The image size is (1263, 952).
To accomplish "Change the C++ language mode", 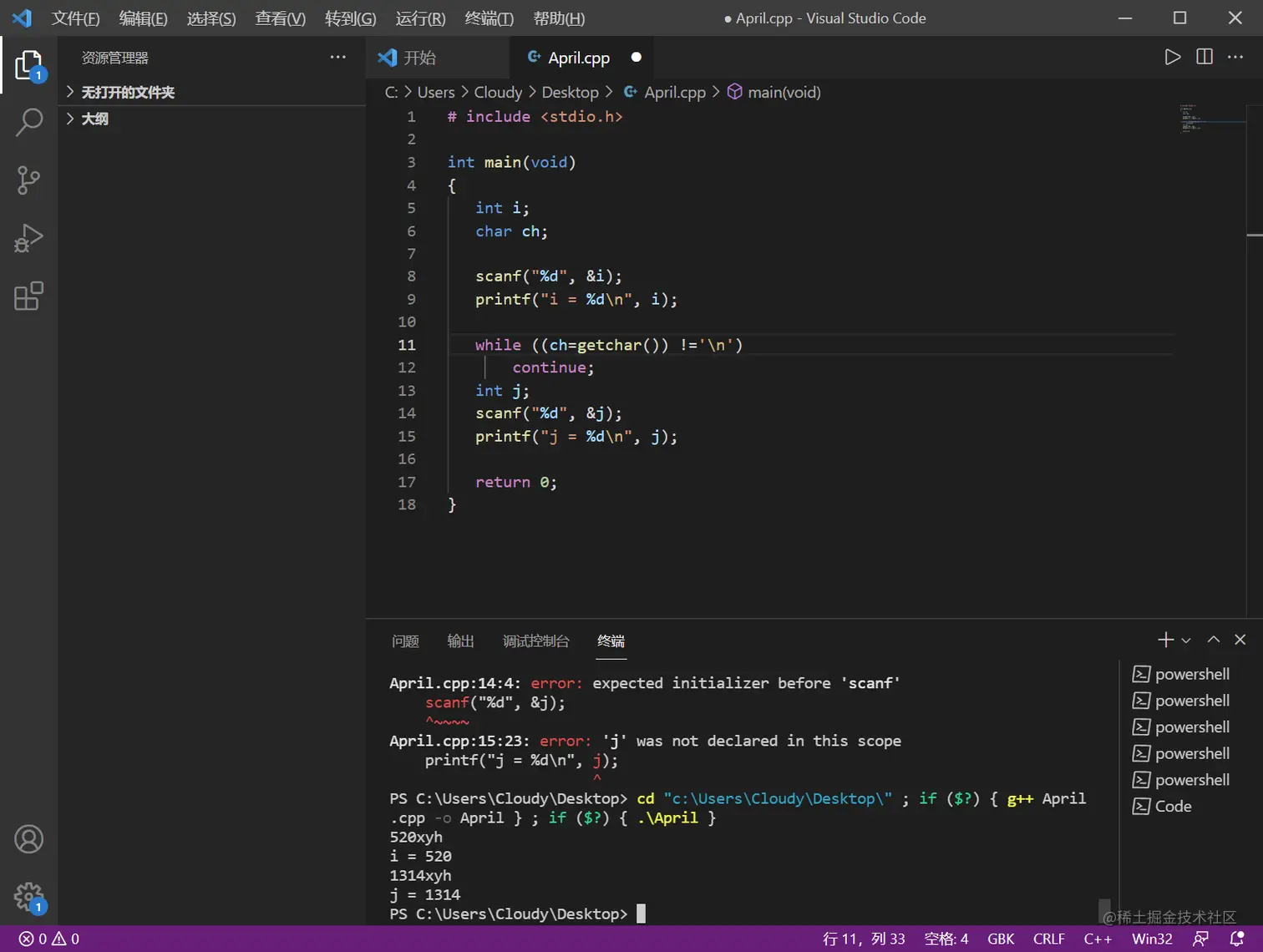I will coord(1098,939).
